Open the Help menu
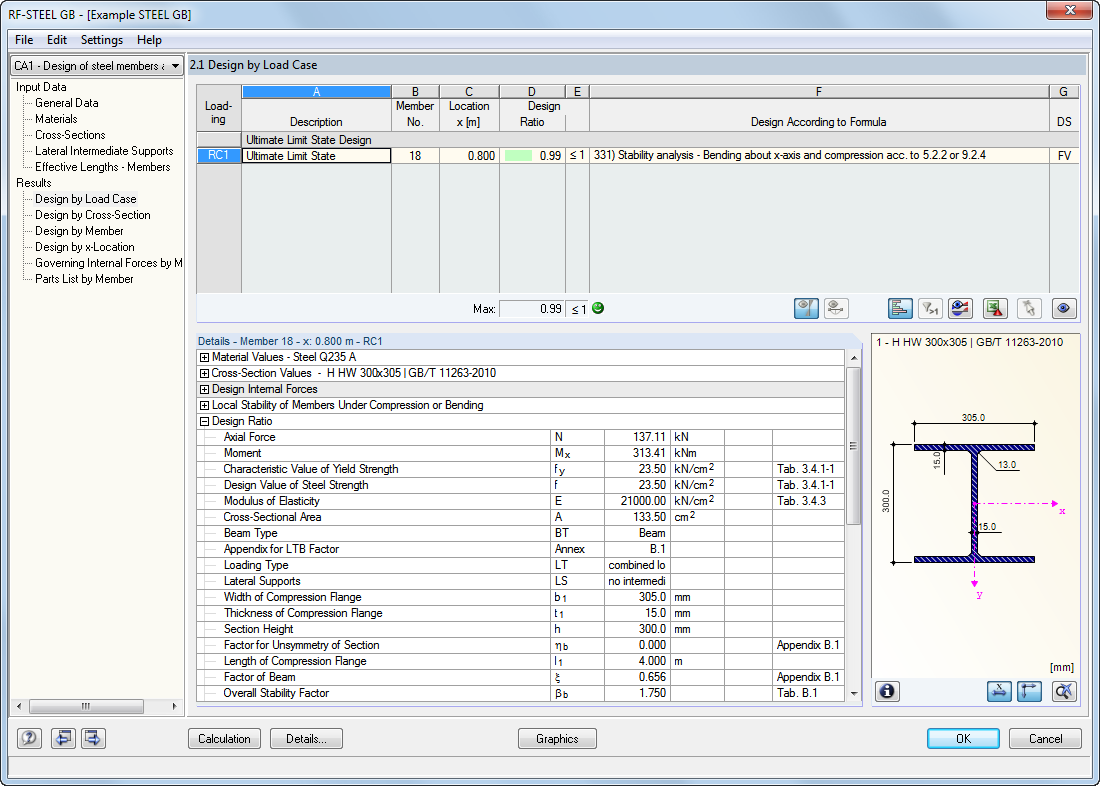The image size is (1100, 786). point(149,40)
